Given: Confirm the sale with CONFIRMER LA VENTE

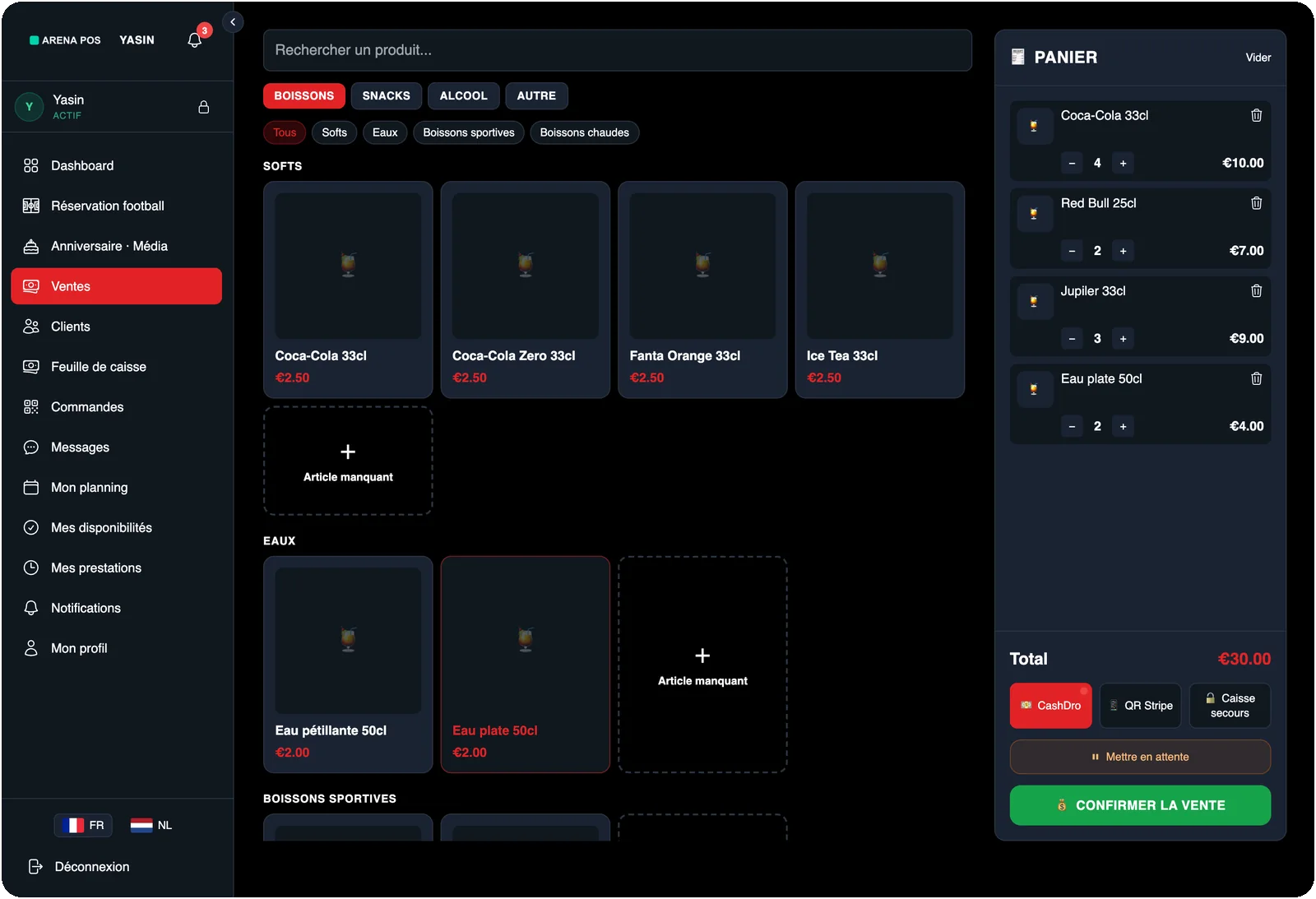Looking at the screenshot, I should [1140, 805].
